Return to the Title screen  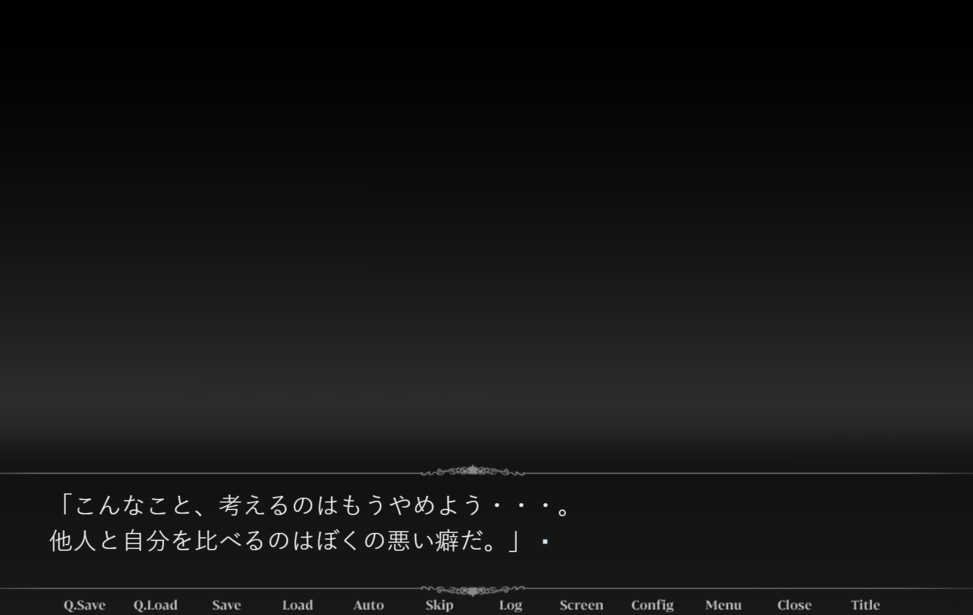point(865,605)
